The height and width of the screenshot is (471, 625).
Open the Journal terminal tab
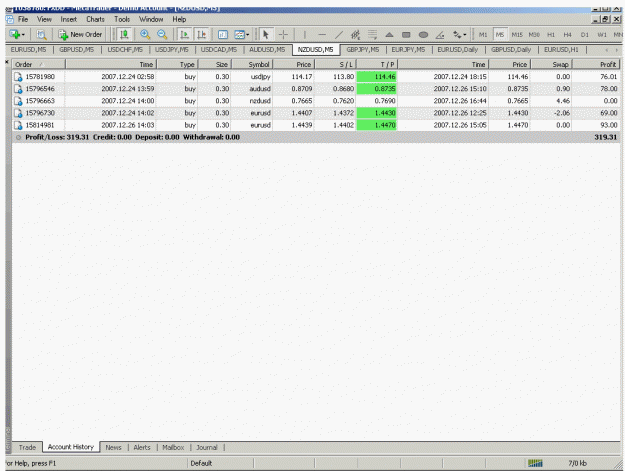[x=207, y=447]
